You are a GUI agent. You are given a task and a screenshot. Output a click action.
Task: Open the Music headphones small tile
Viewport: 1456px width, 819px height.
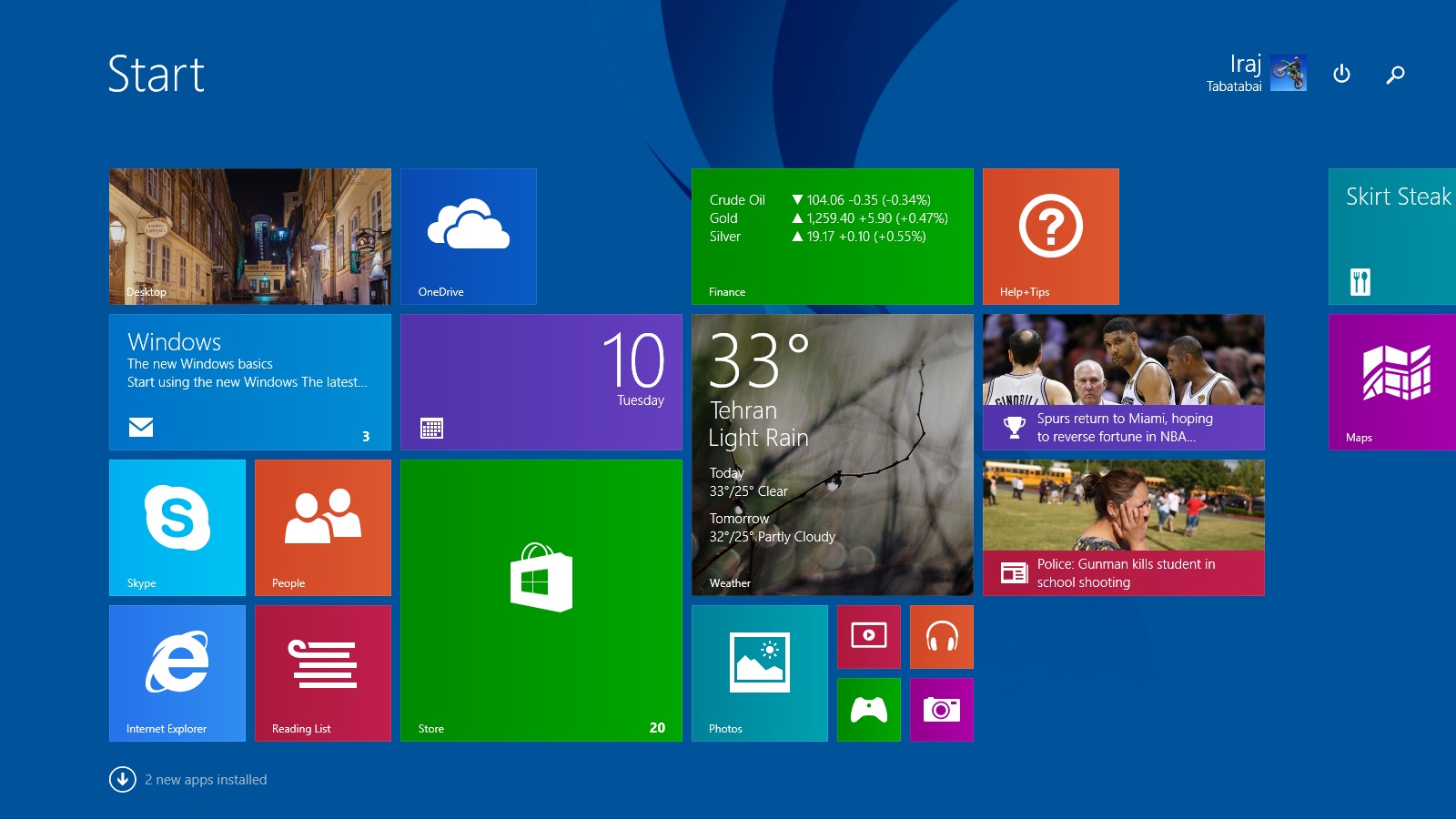pyautogui.click(x=942, y=637)
